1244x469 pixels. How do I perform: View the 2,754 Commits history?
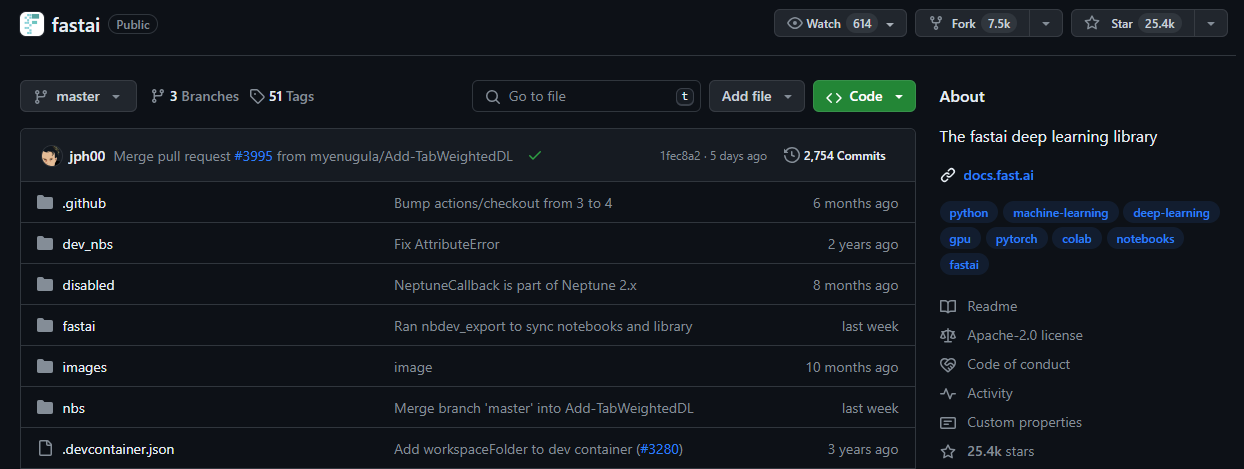(835, 156)
